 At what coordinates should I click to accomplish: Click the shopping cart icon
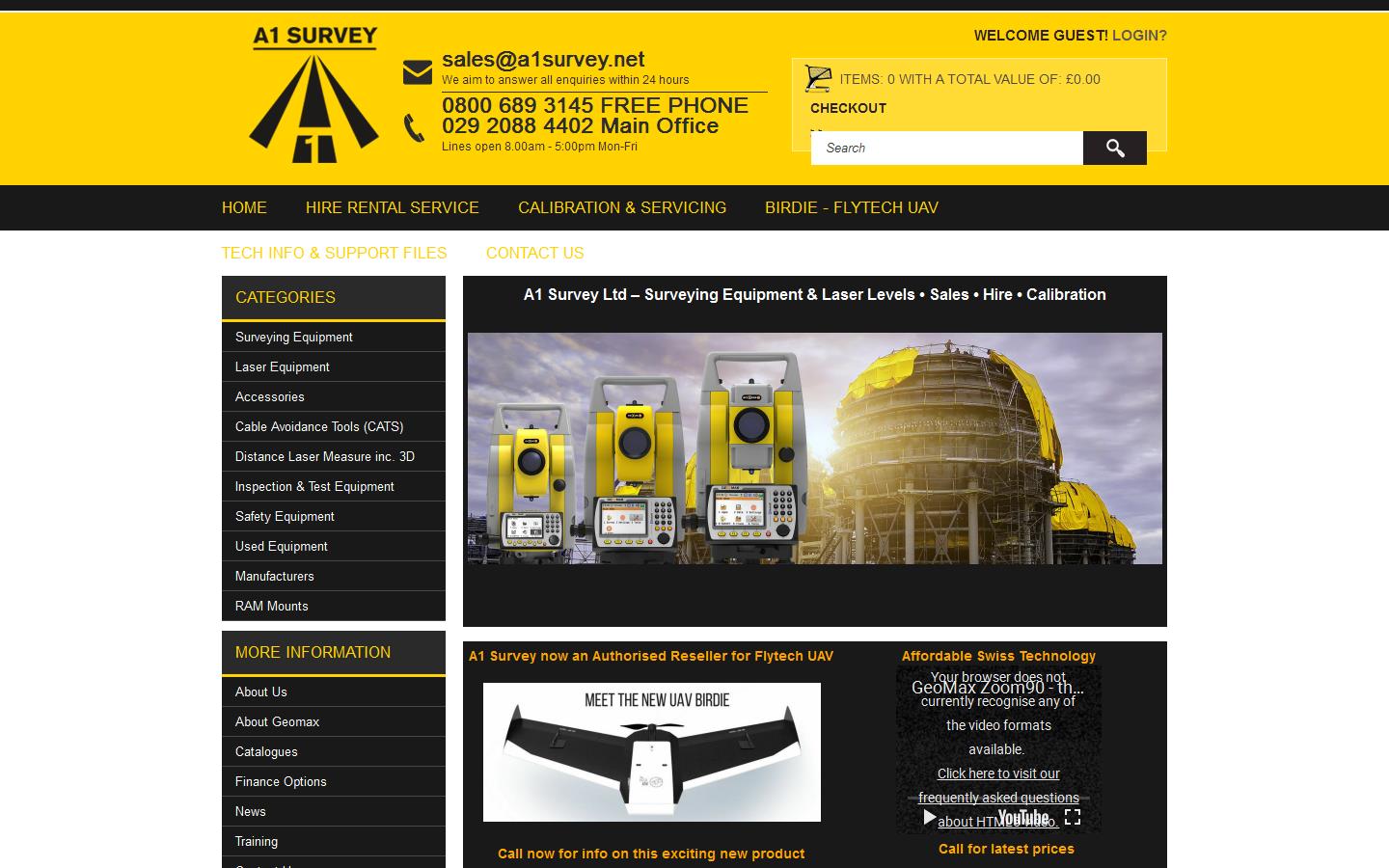[x=818, y=77]
